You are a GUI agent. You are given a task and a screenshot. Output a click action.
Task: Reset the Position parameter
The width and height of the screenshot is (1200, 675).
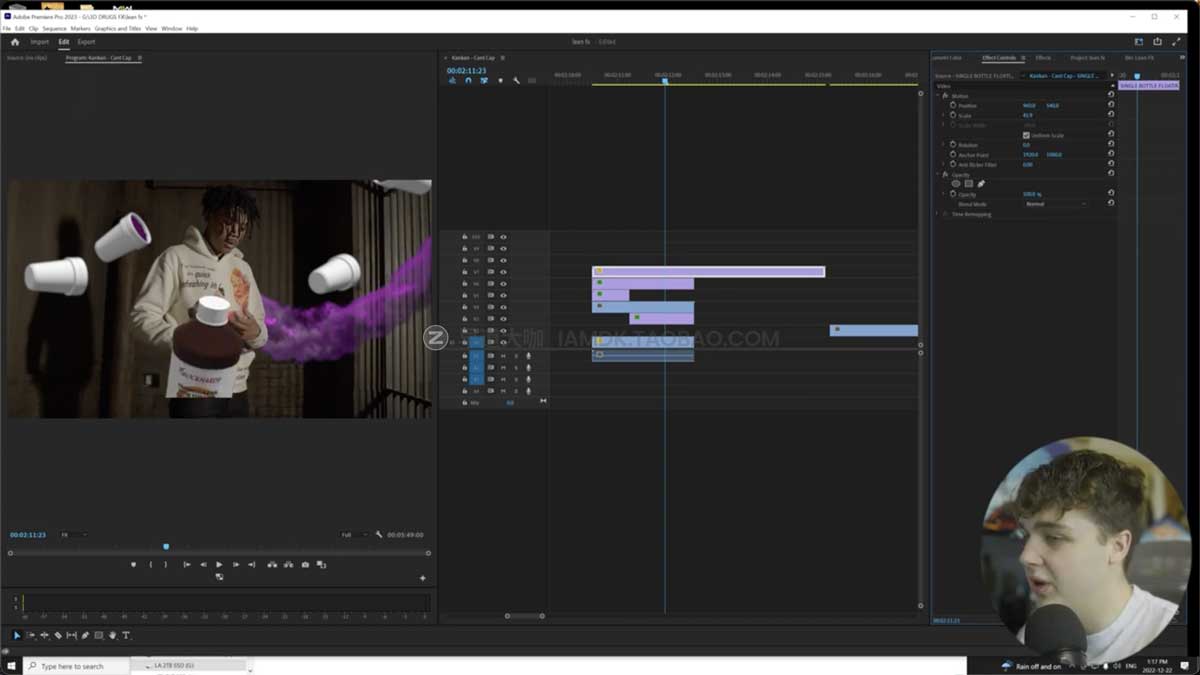(1111, 105)
